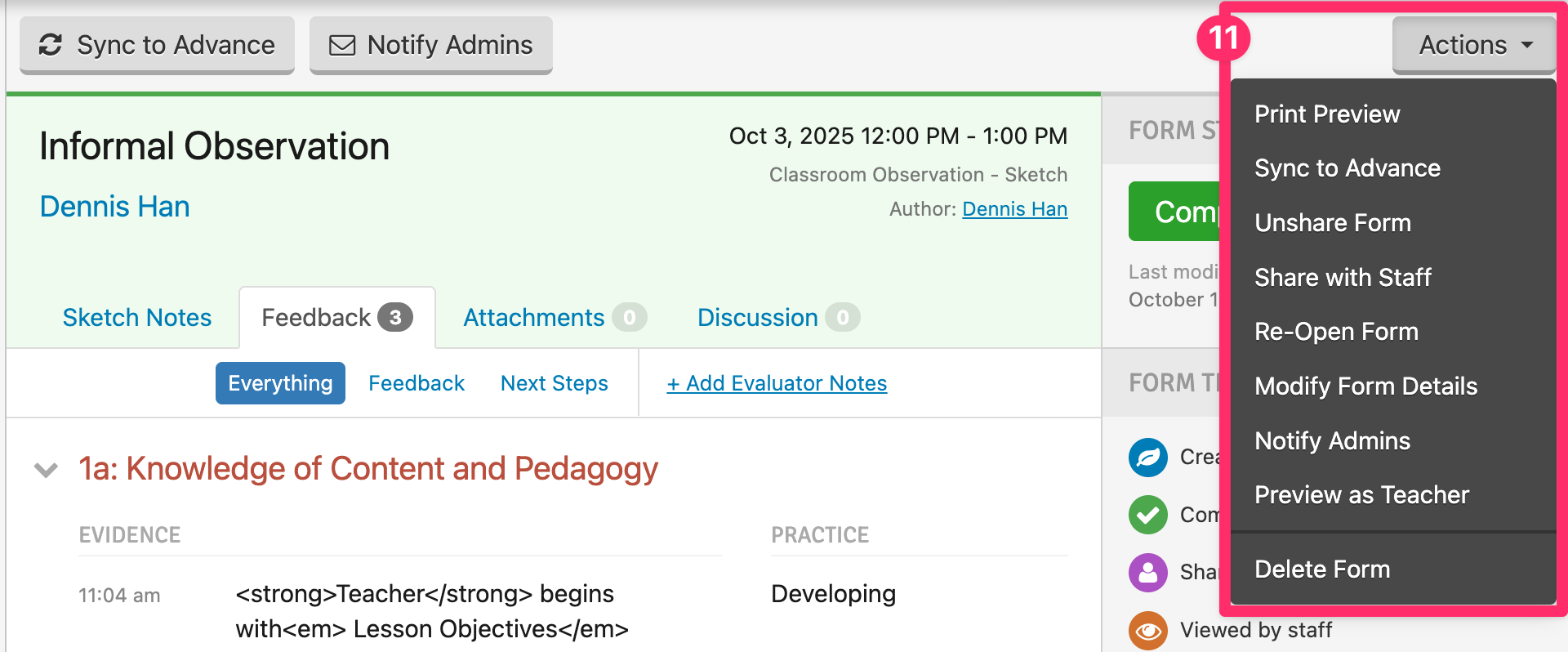The image size is (1568, 652).
Task: Open the Actions dropdown button
Action: pyautogui.click(x=1475, y=45)
